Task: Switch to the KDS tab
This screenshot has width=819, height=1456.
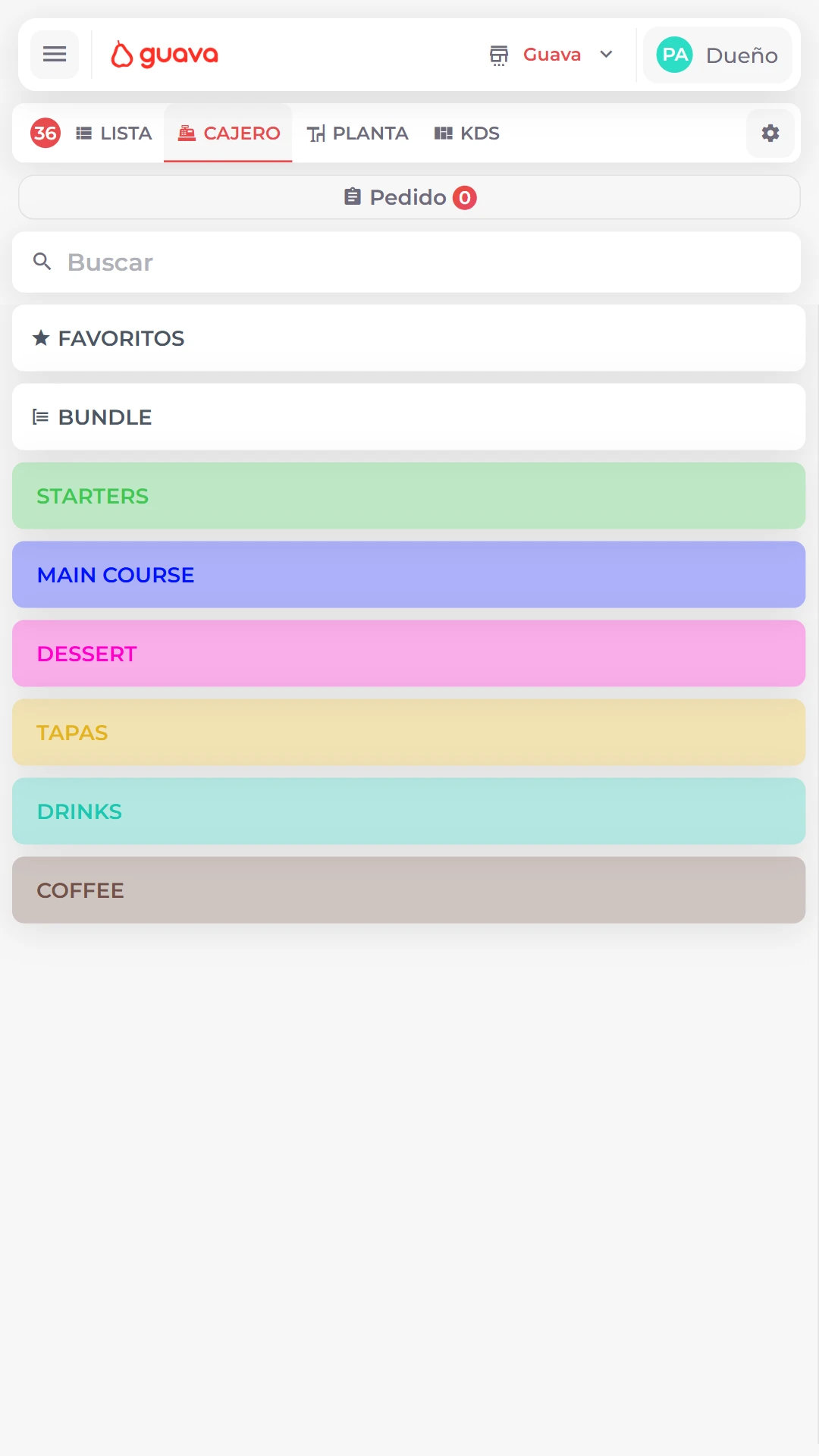Action: click(x=466, y=133)
